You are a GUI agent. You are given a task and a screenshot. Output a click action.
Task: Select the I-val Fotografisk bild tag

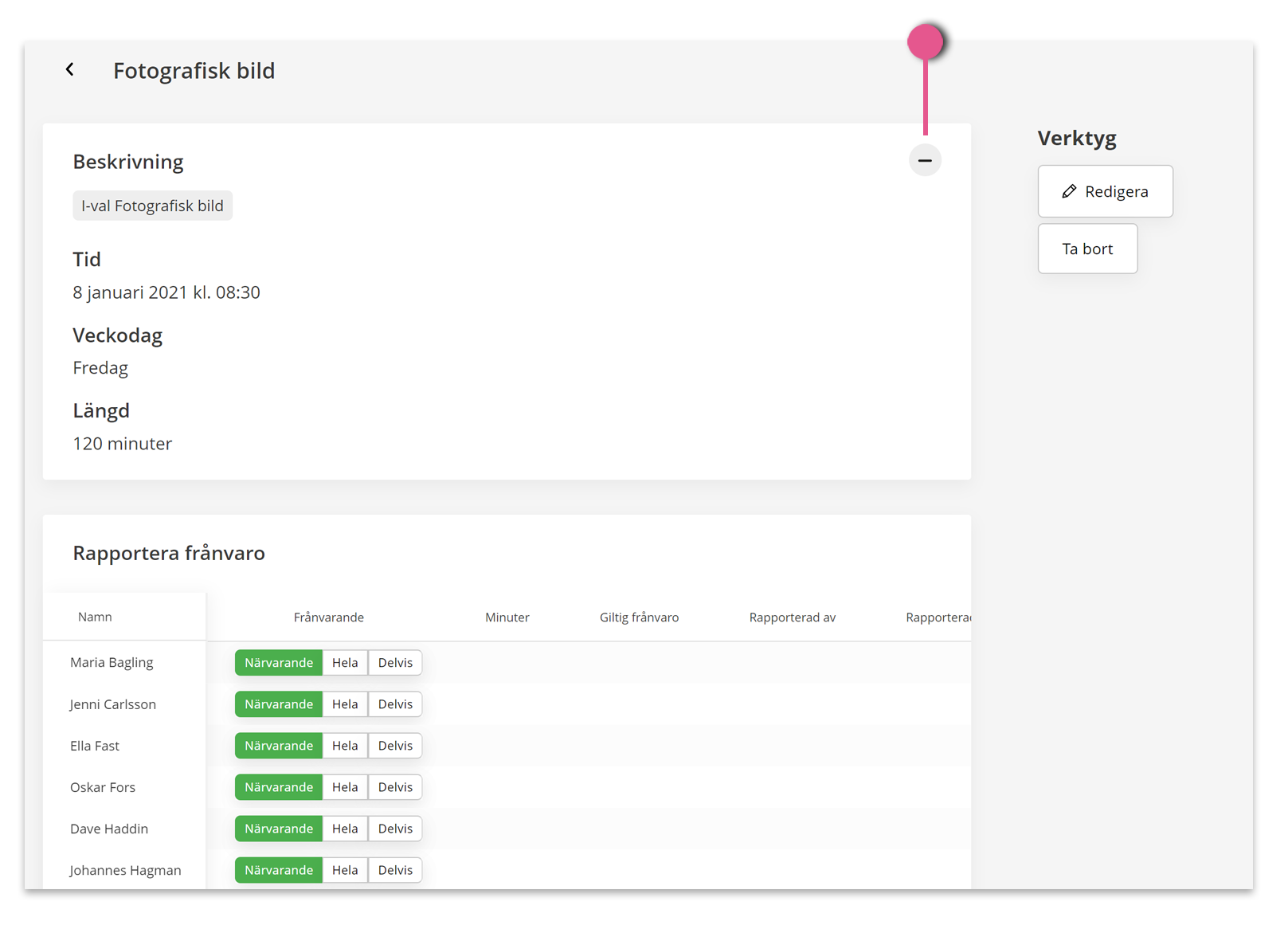(152, 206)
